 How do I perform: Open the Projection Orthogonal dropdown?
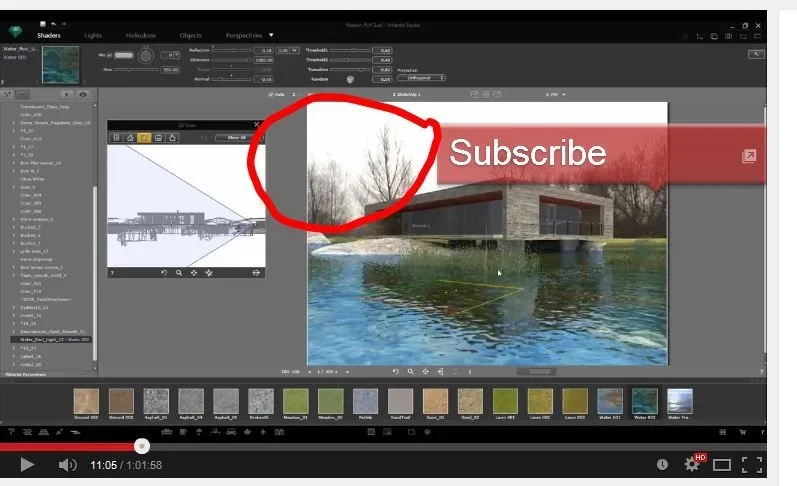tap(420, 77)
